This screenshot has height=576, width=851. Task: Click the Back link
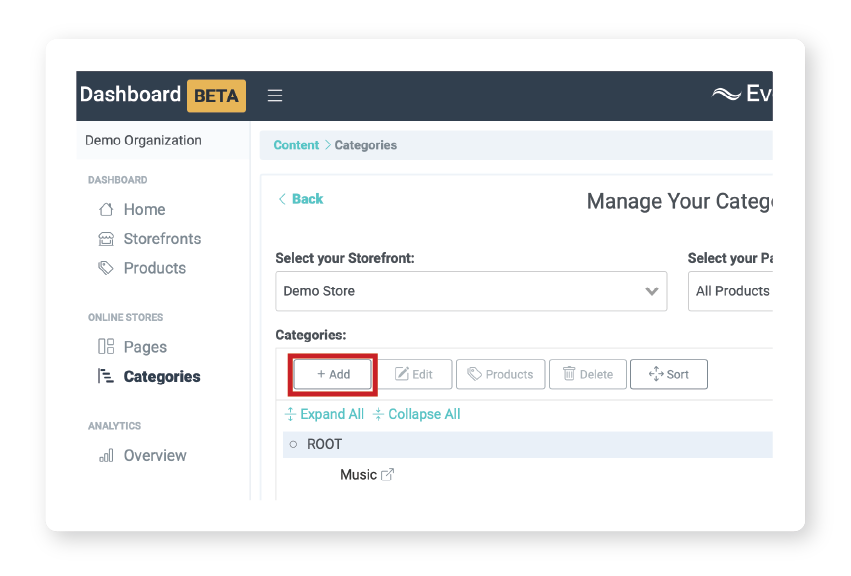tap(300, 199)
